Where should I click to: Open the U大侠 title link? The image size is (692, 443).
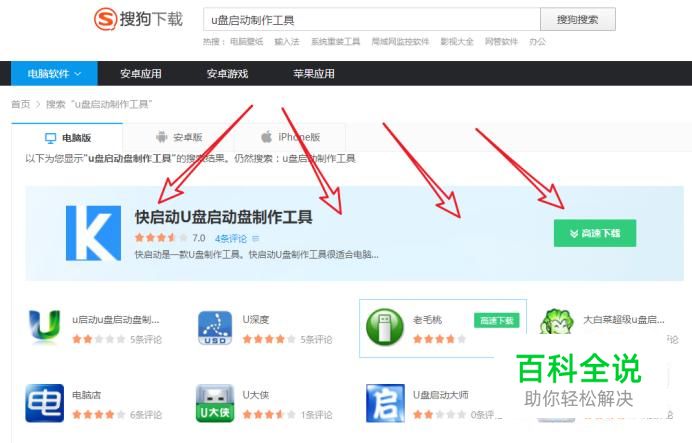256,395
